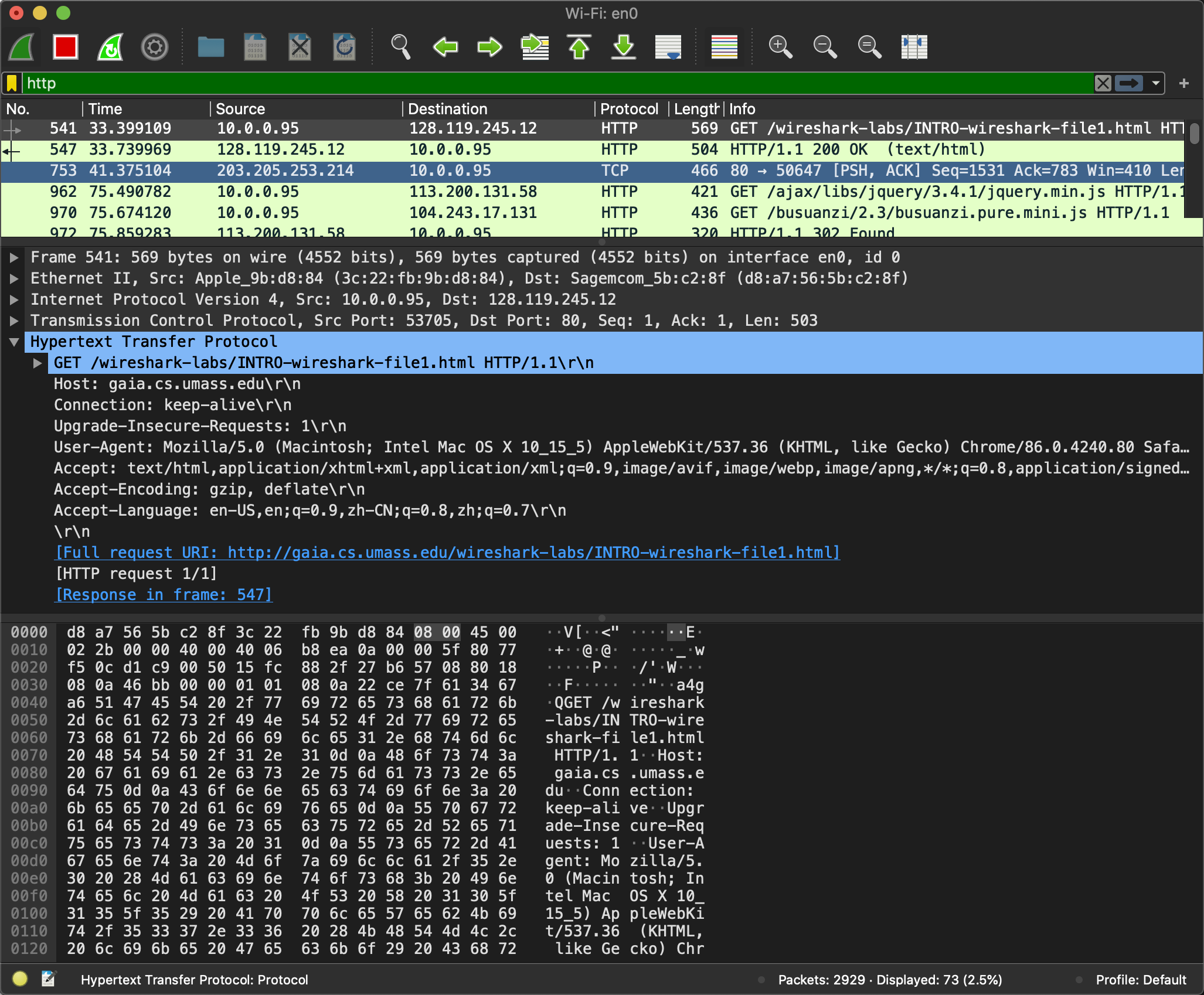Image resolution: width=1204 pixels, height=995 pixels.
Task: Follow Response in frame 547 link
Action: 164,595
